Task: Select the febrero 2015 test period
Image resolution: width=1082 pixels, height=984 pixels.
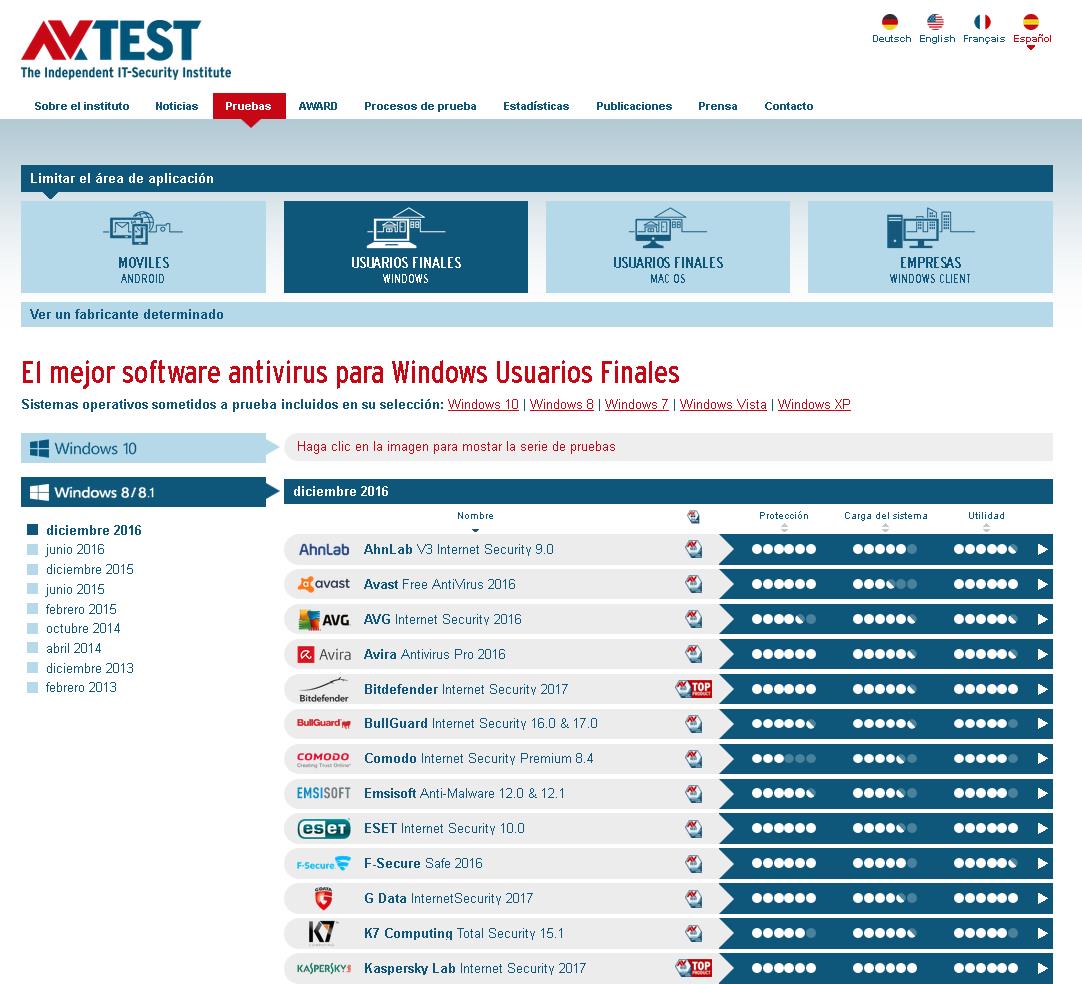Action: pyautogui.click(x=81, y=609)
